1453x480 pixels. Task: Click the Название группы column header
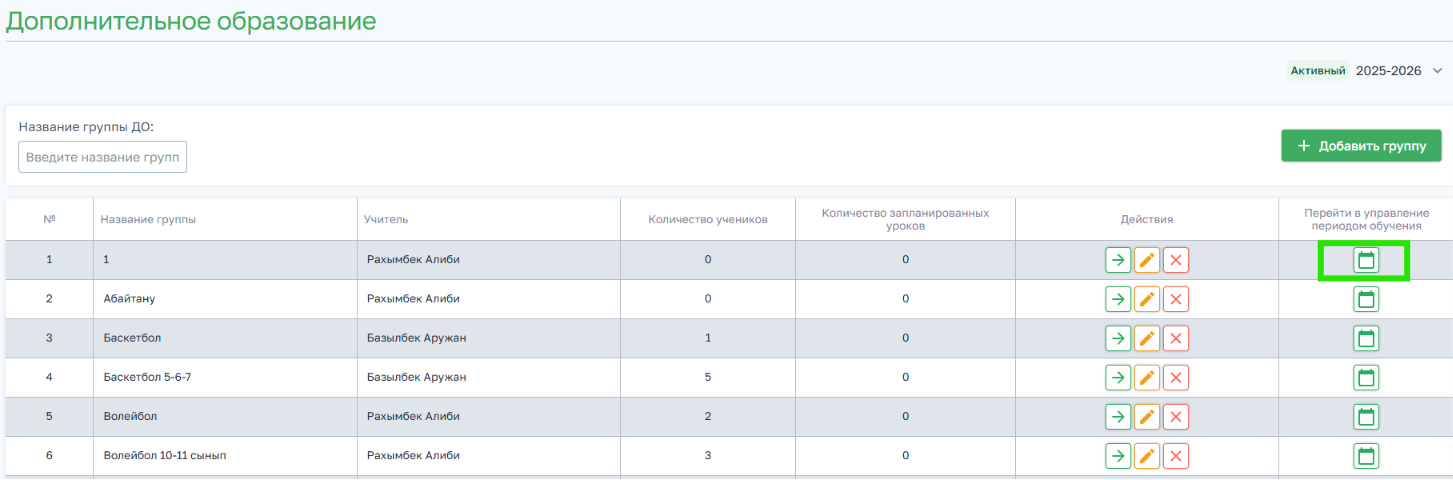(x=149, y=219)
